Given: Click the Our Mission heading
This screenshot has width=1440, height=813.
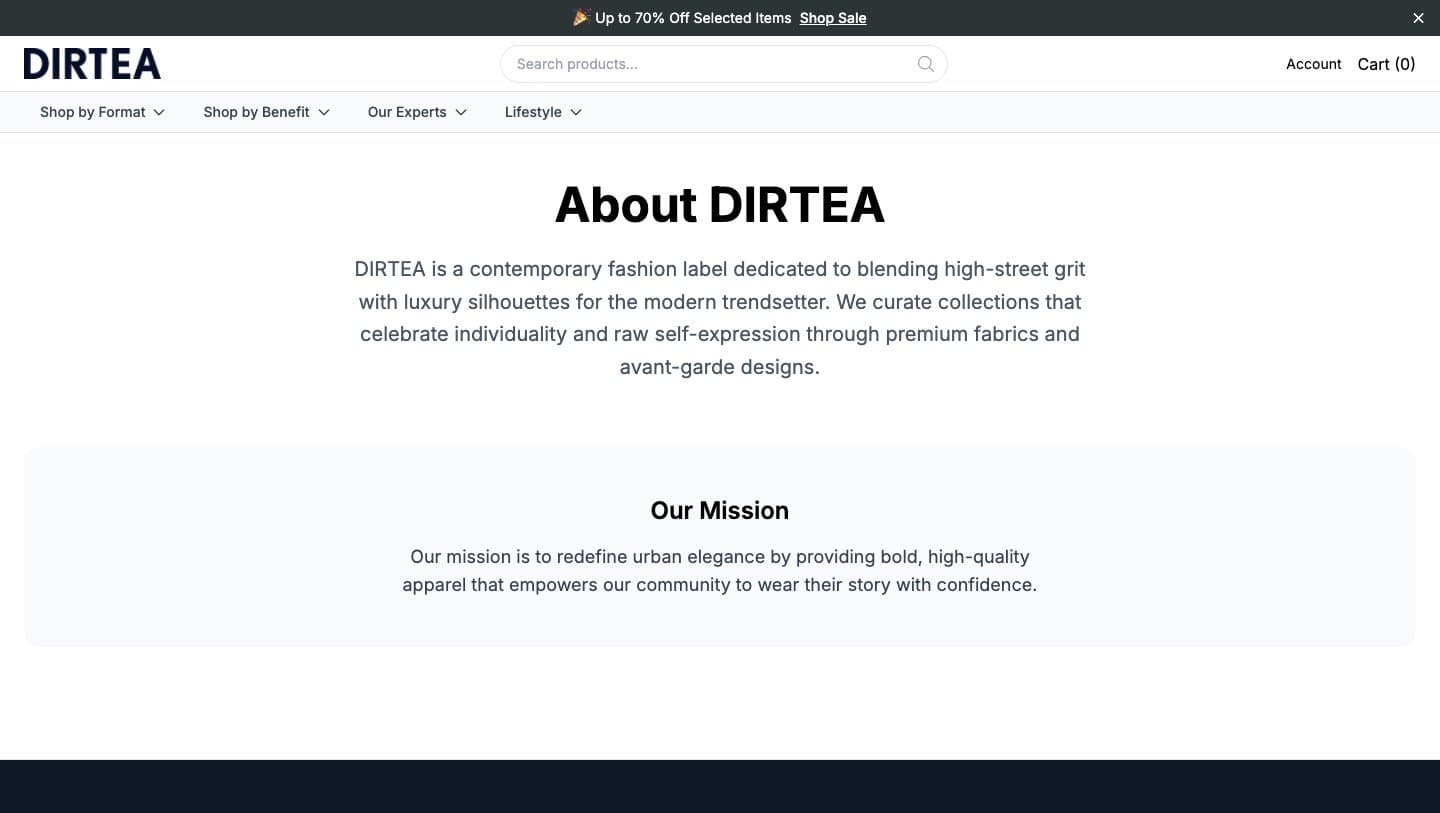Looking at the screenshot, I should point(720,511).
